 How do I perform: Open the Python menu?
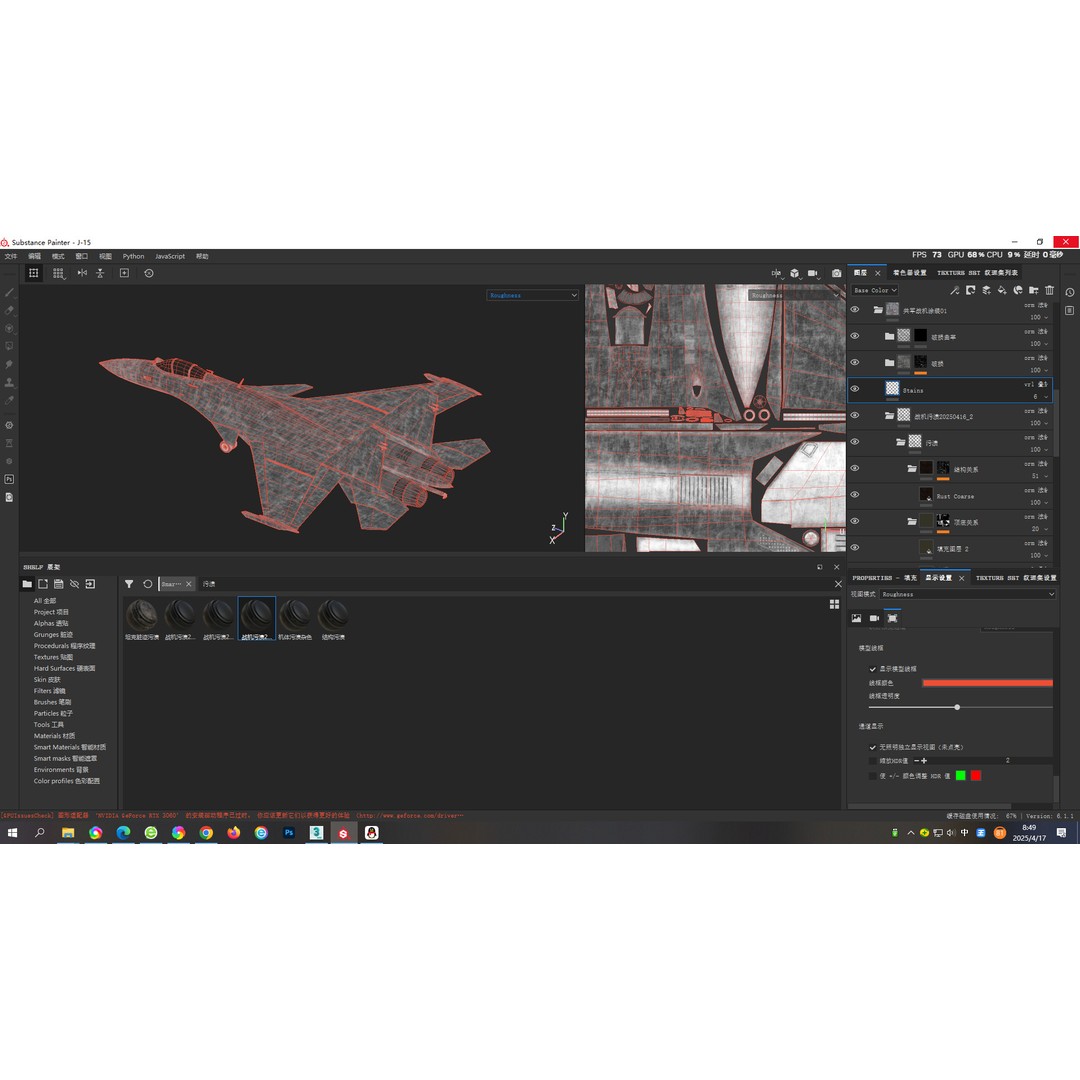click(x=134, y=256)
